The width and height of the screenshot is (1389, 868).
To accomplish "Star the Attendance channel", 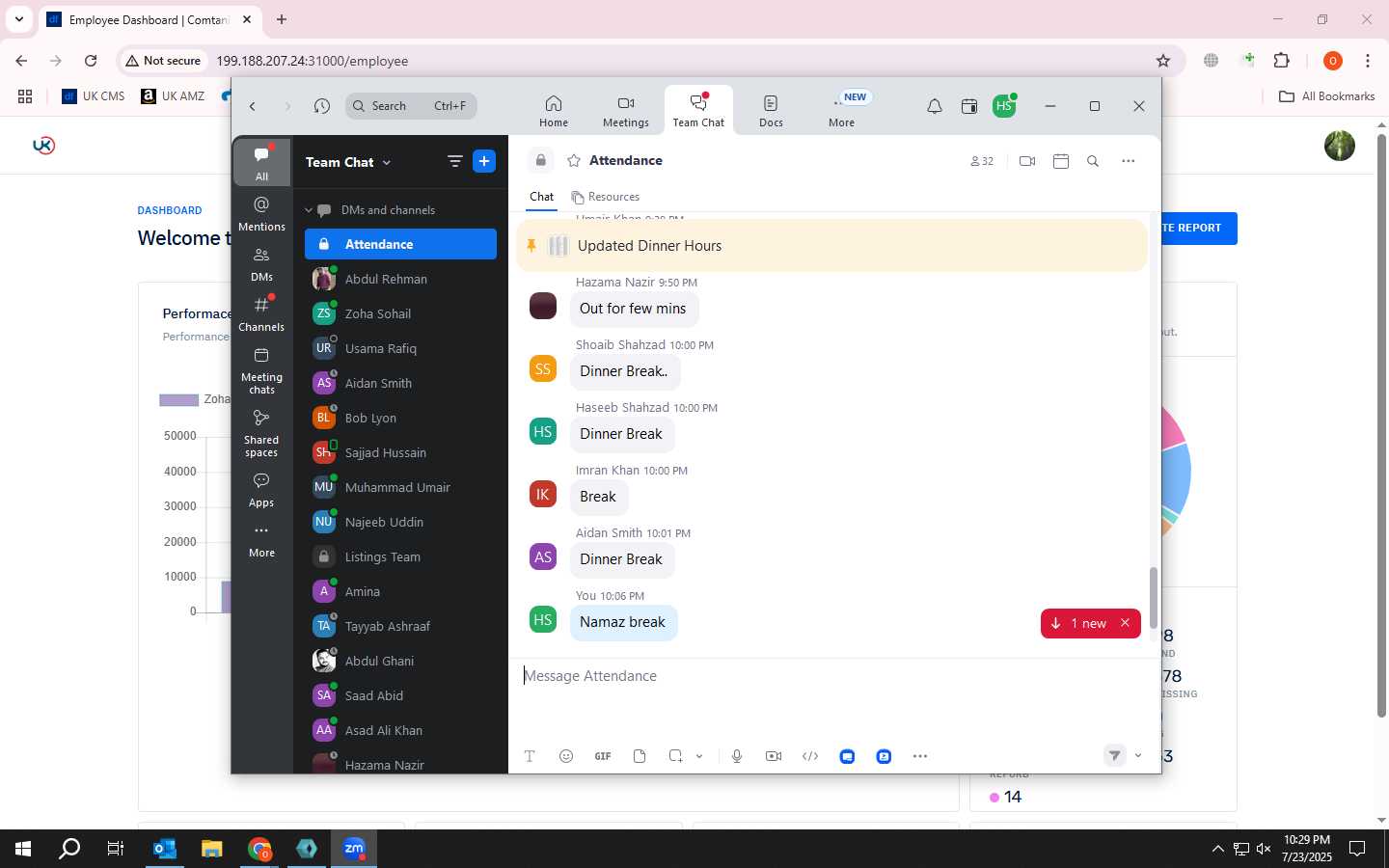I will coord(574,161).
